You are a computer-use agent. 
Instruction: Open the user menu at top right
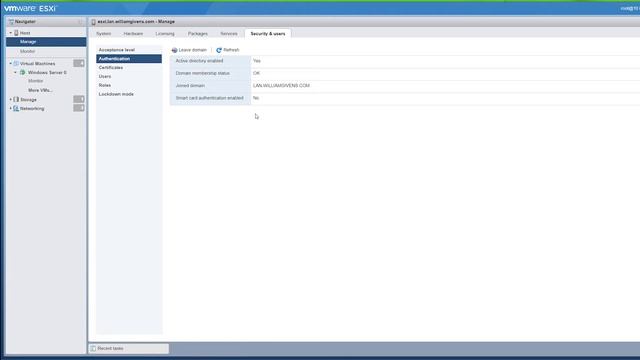click(630, 8)
